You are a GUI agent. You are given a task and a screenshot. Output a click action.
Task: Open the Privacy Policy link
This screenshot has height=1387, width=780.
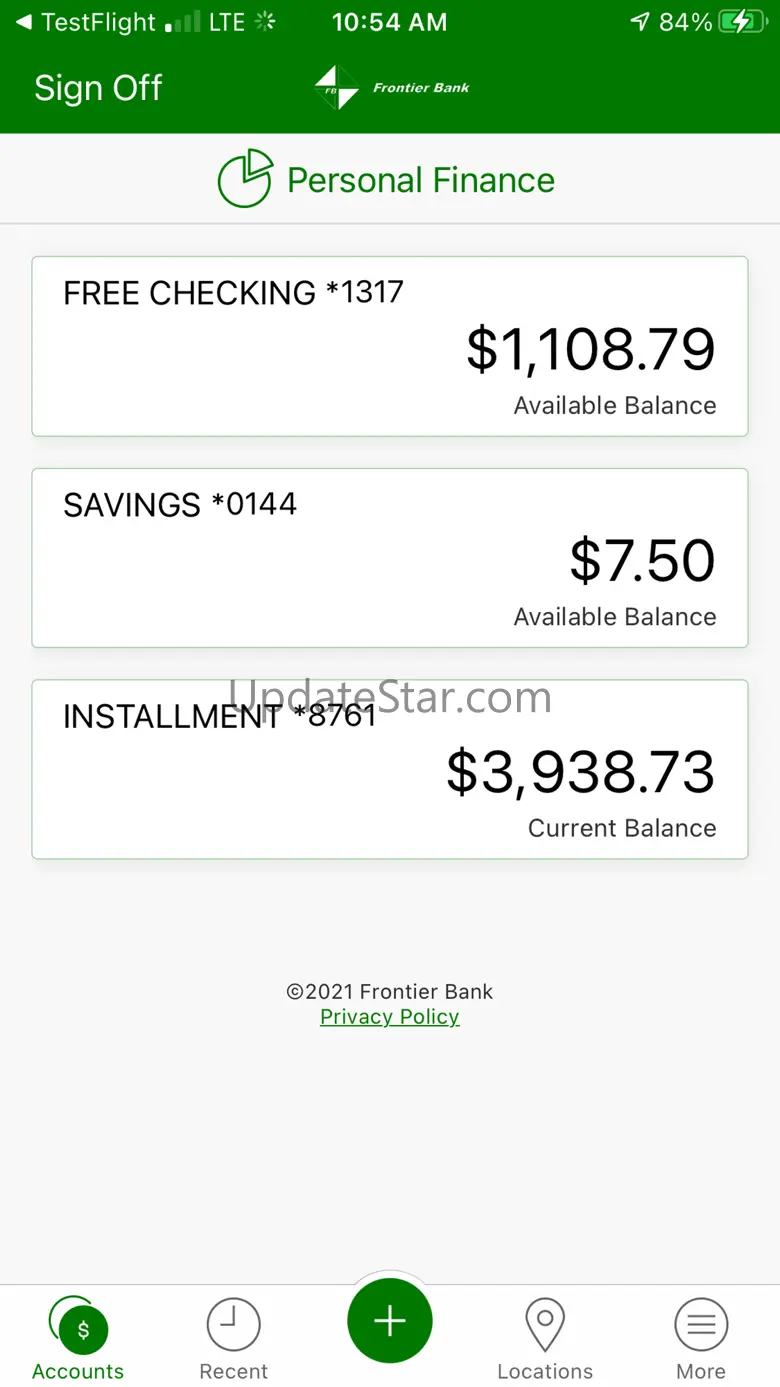coord(390,1017)
